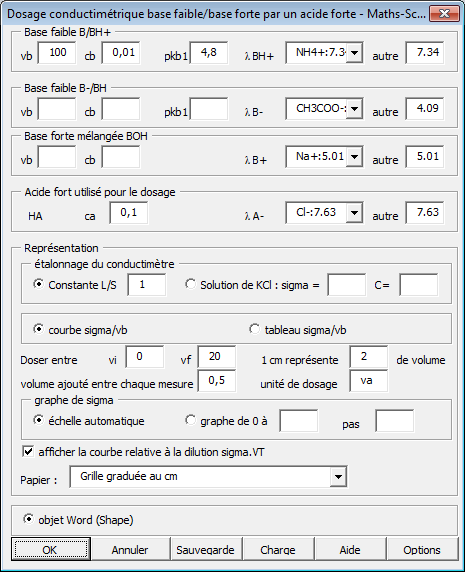465x572 pixels.
Task: Click the empty cb field in Base faible B-/BH
Action: (x=121, y=109)
